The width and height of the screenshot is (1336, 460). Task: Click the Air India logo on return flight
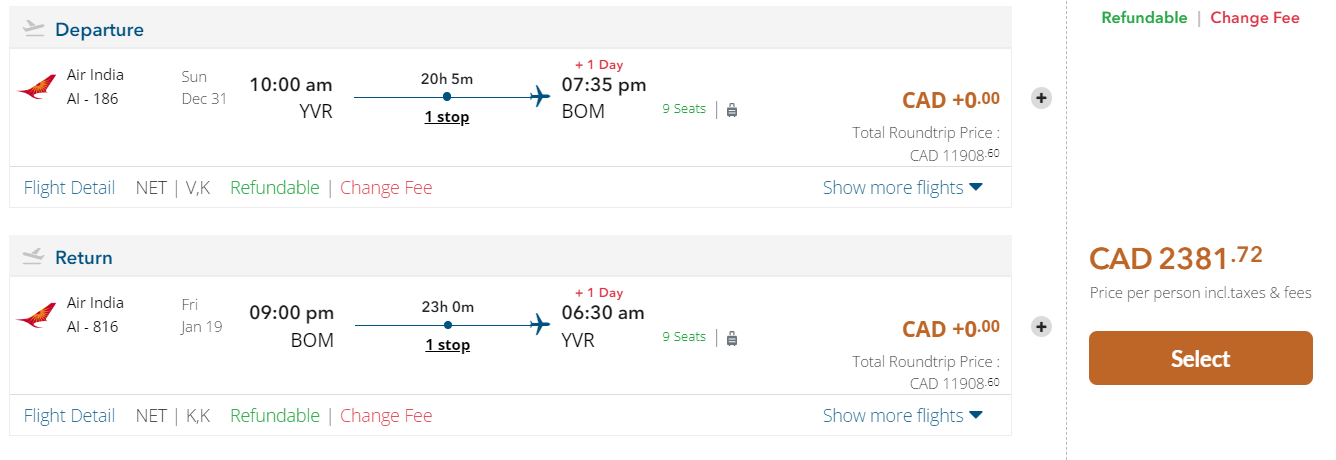click(37, 315)
